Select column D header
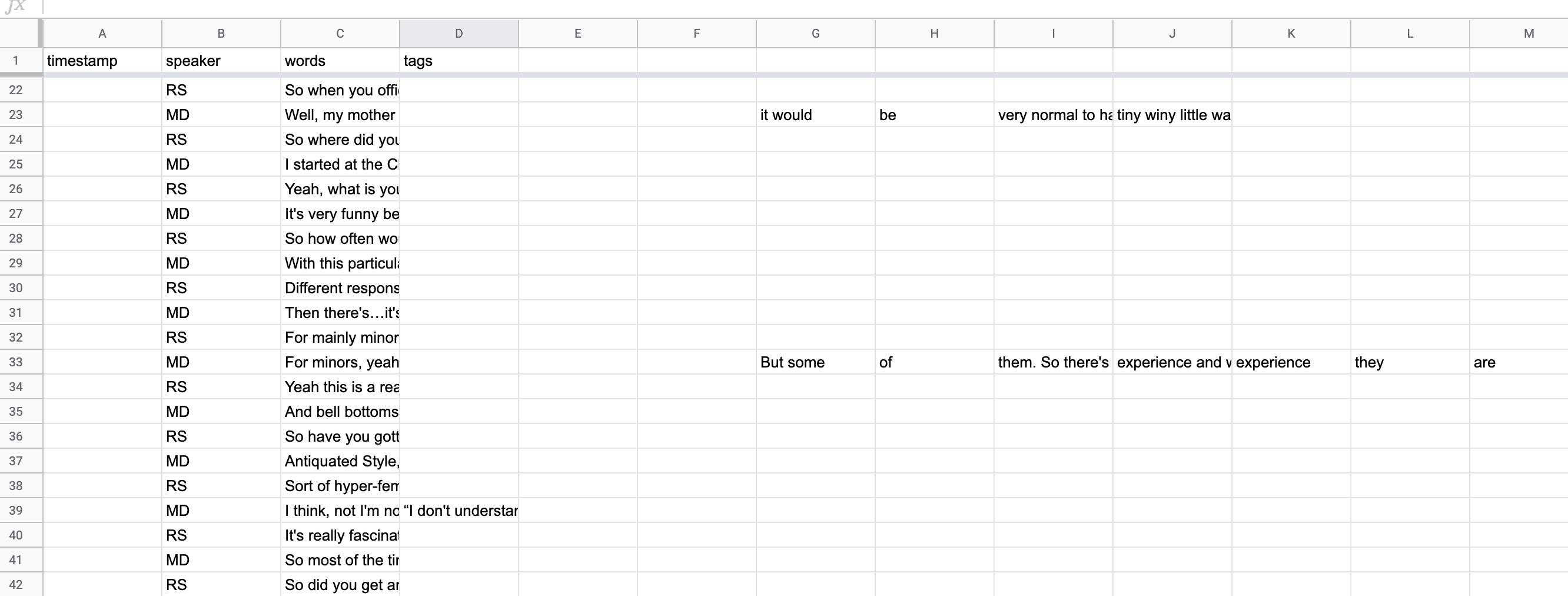Screen dimensions: 1568x596 (459, 34)
